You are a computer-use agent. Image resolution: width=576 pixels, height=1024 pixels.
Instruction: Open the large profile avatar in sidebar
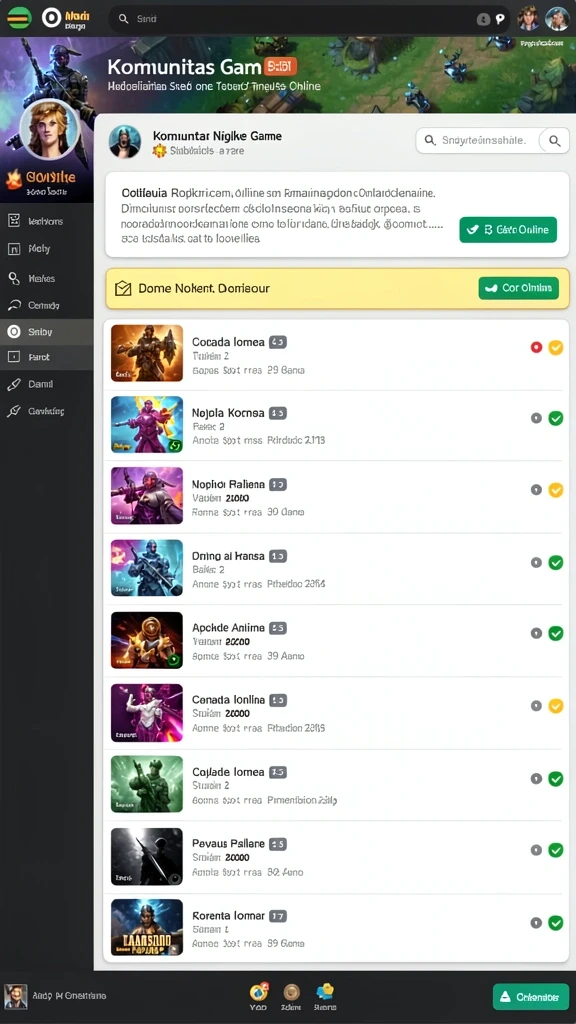tap(49, 129)
